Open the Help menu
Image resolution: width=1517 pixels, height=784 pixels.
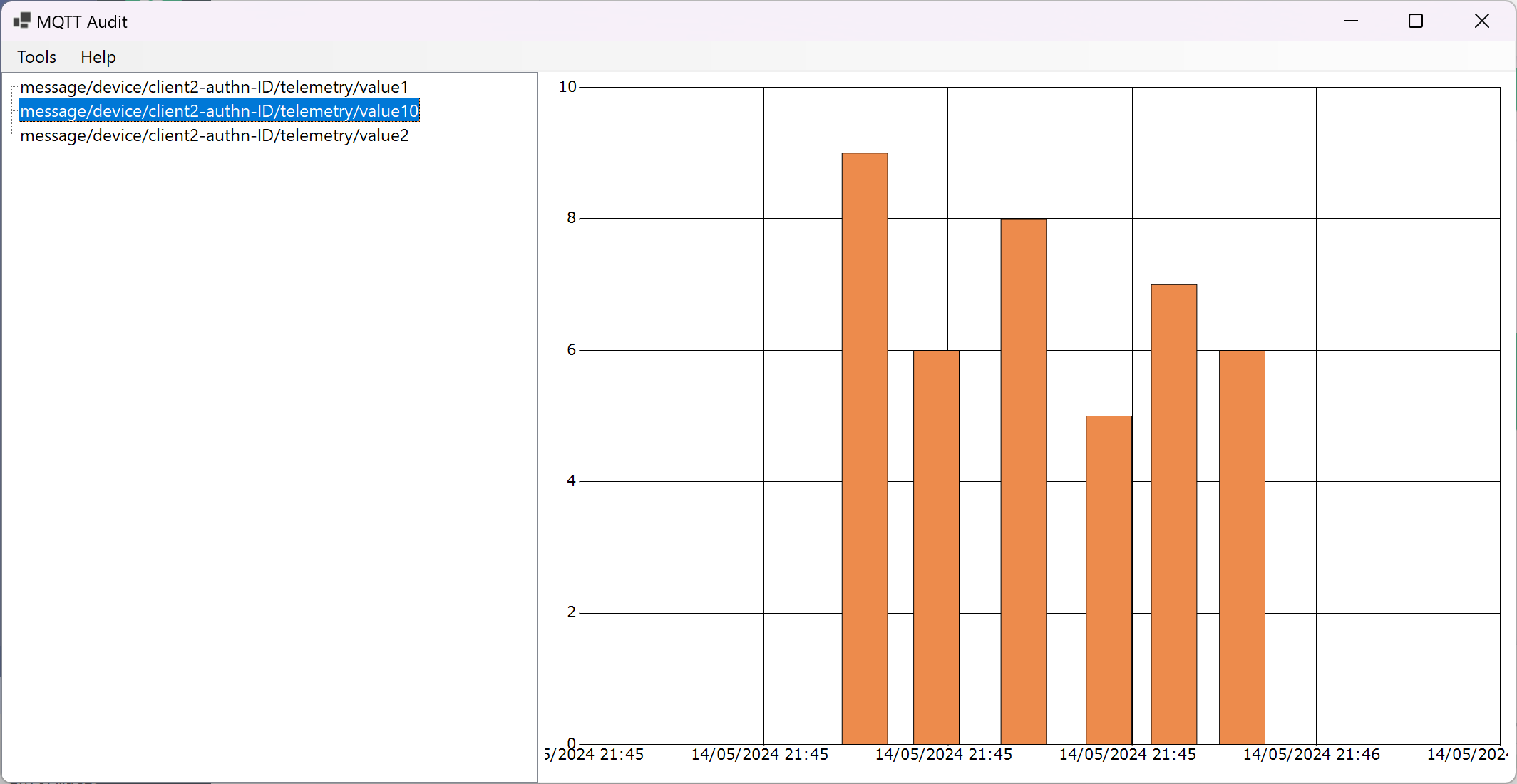pos(98,57)
